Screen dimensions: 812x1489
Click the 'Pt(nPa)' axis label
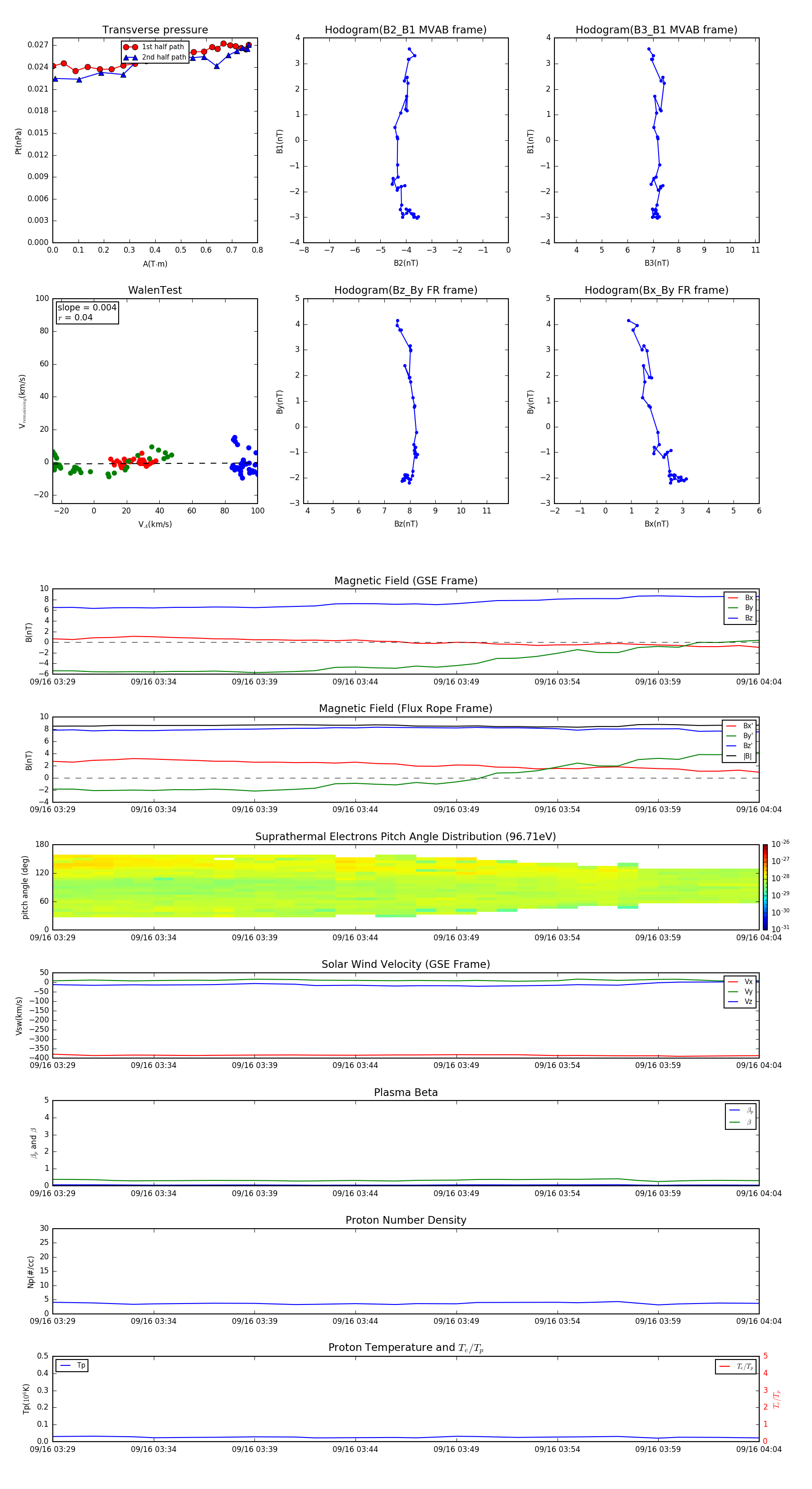tap(18, 141)
